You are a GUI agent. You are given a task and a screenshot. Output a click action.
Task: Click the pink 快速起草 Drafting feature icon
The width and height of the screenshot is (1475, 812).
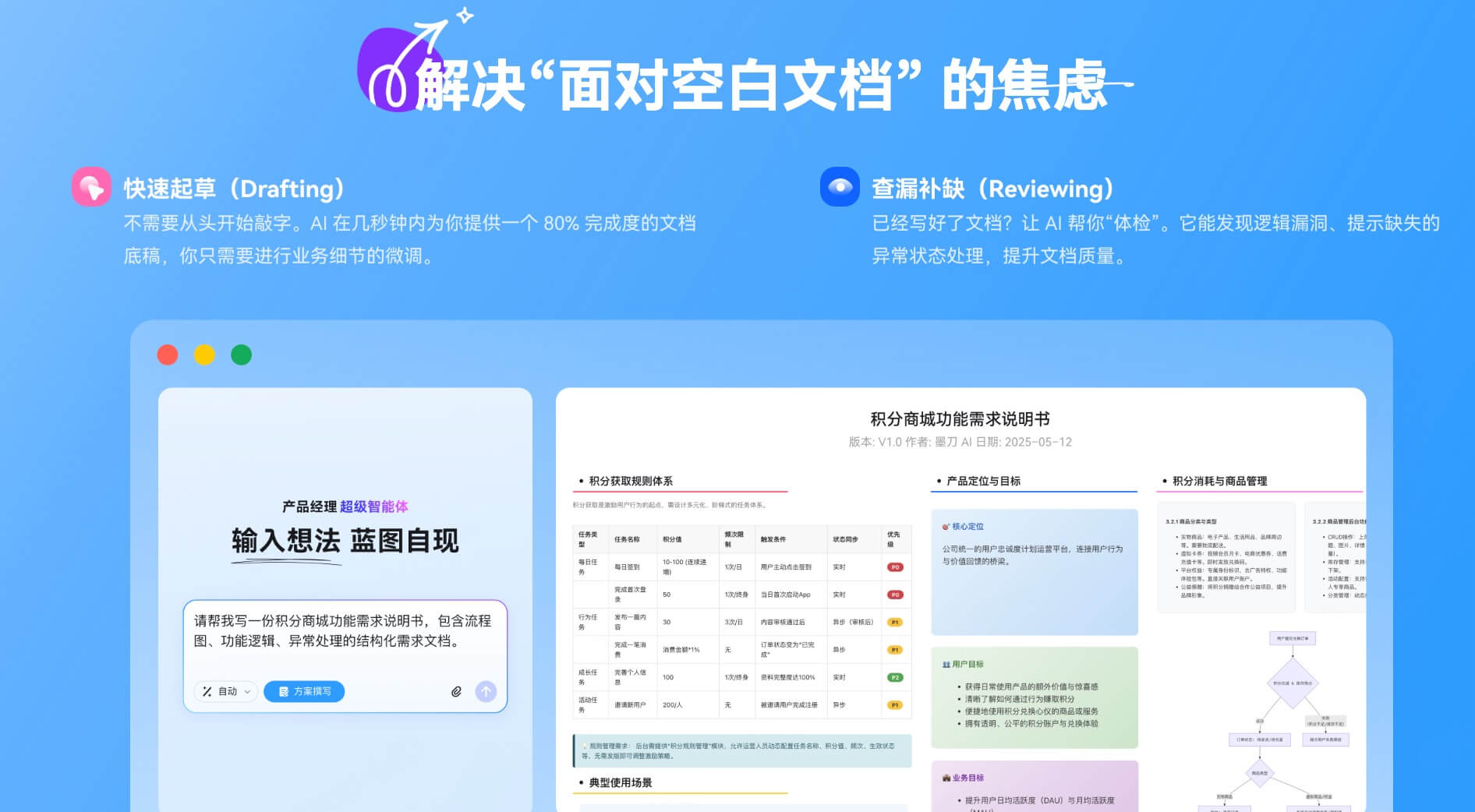[92, 188]
